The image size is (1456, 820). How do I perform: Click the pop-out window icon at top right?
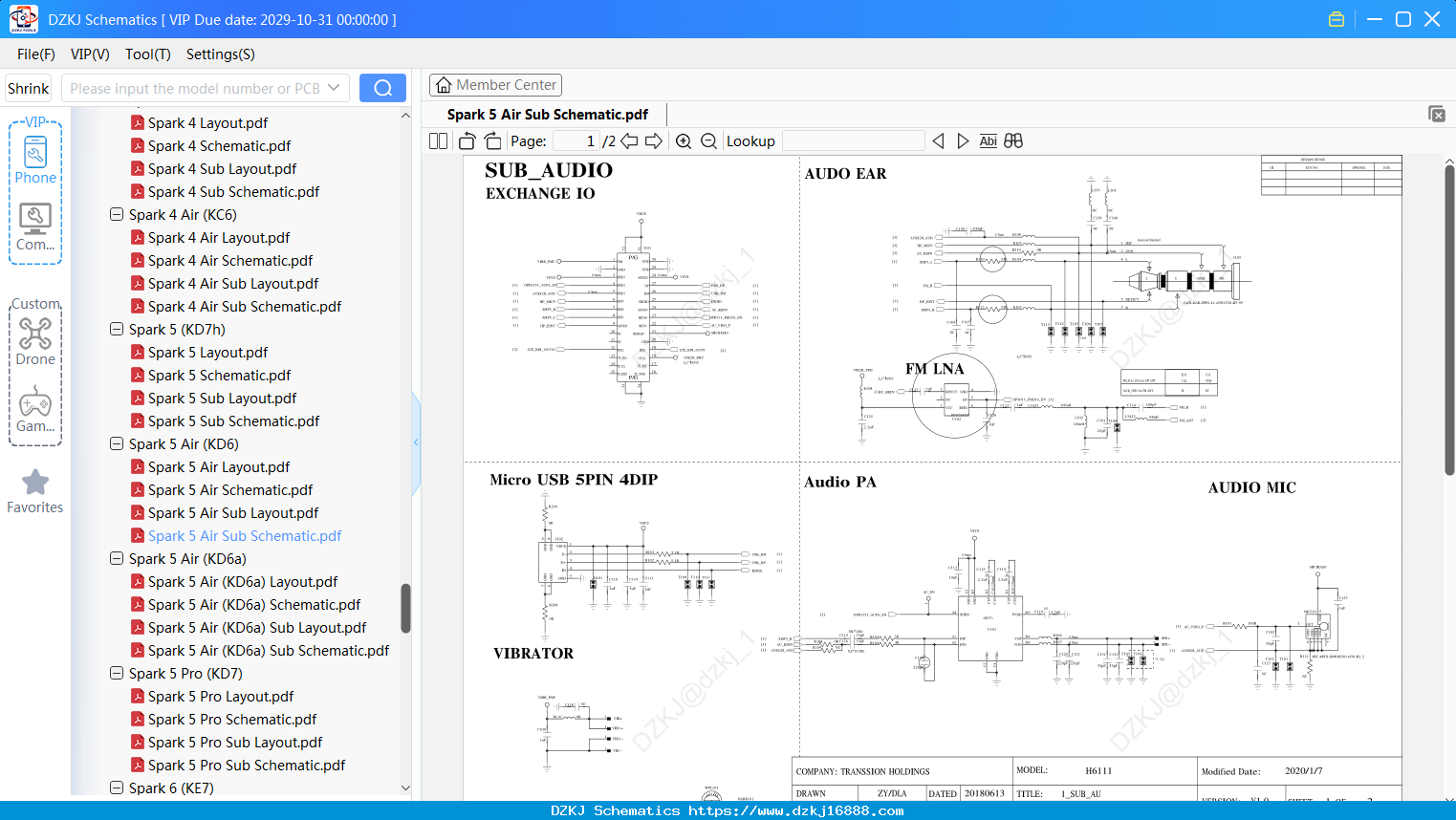[x=1436, y=114]
